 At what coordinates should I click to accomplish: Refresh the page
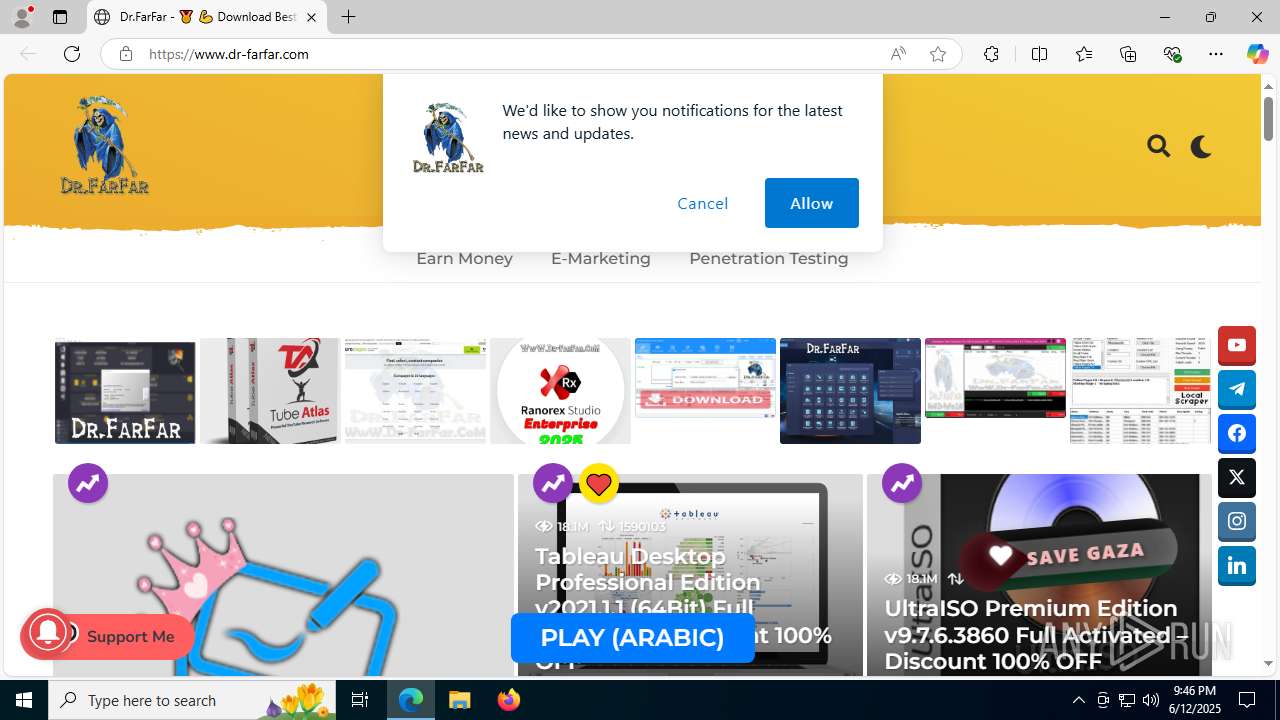pos(72,54)
